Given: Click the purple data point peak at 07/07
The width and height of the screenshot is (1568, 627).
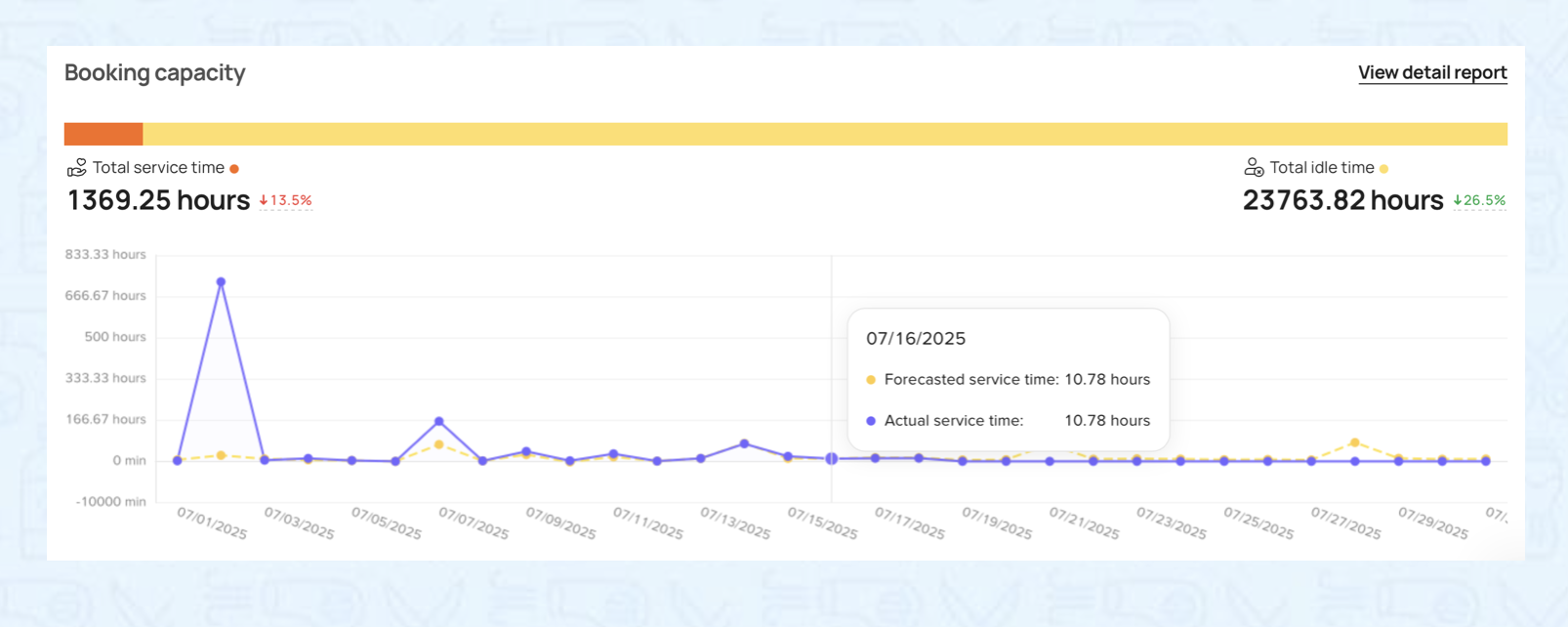Looking at the screenshot, I should click(x=439, y=422).
